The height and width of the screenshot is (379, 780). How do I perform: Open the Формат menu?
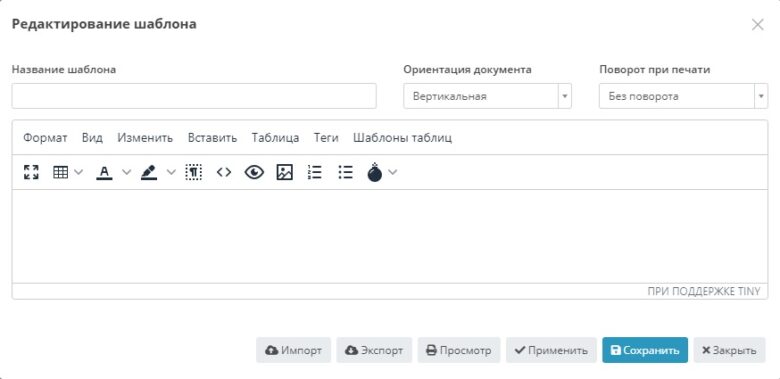(x=45, y=138)
